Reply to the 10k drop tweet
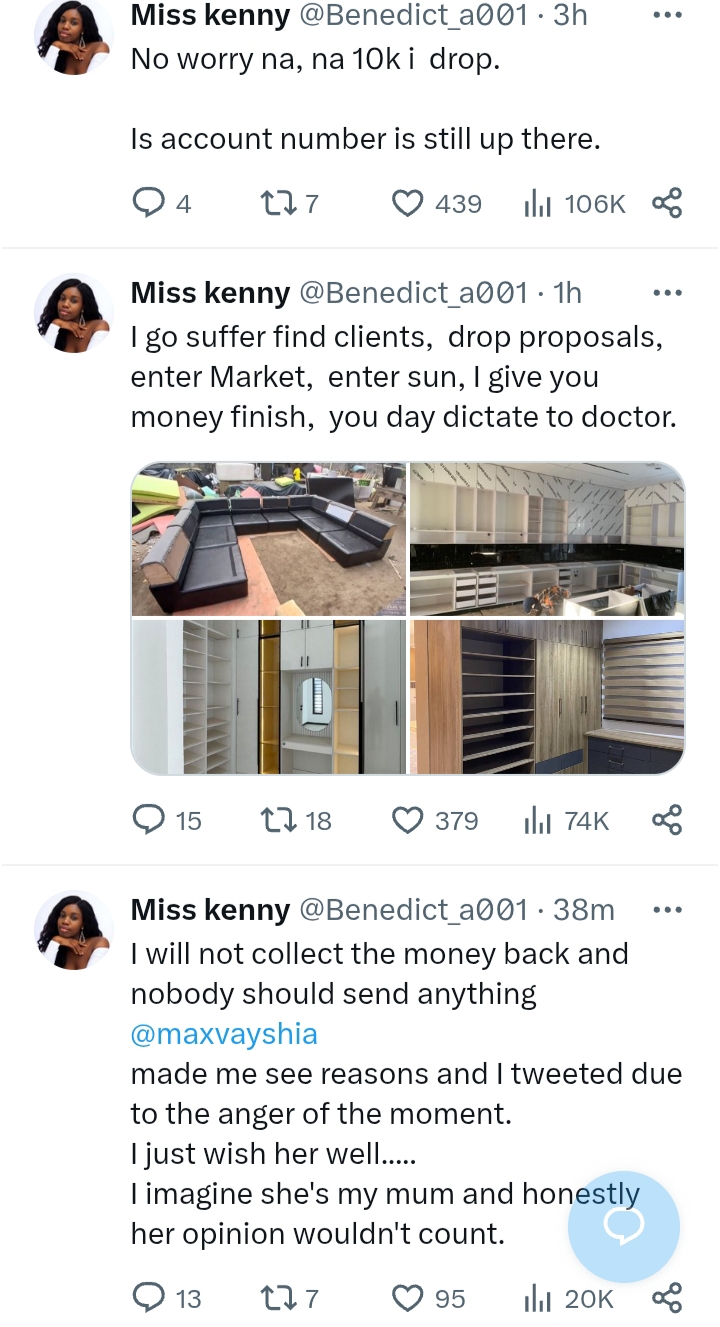Image resolution: width=720 pixels, height=1327 pixels. 148,204
